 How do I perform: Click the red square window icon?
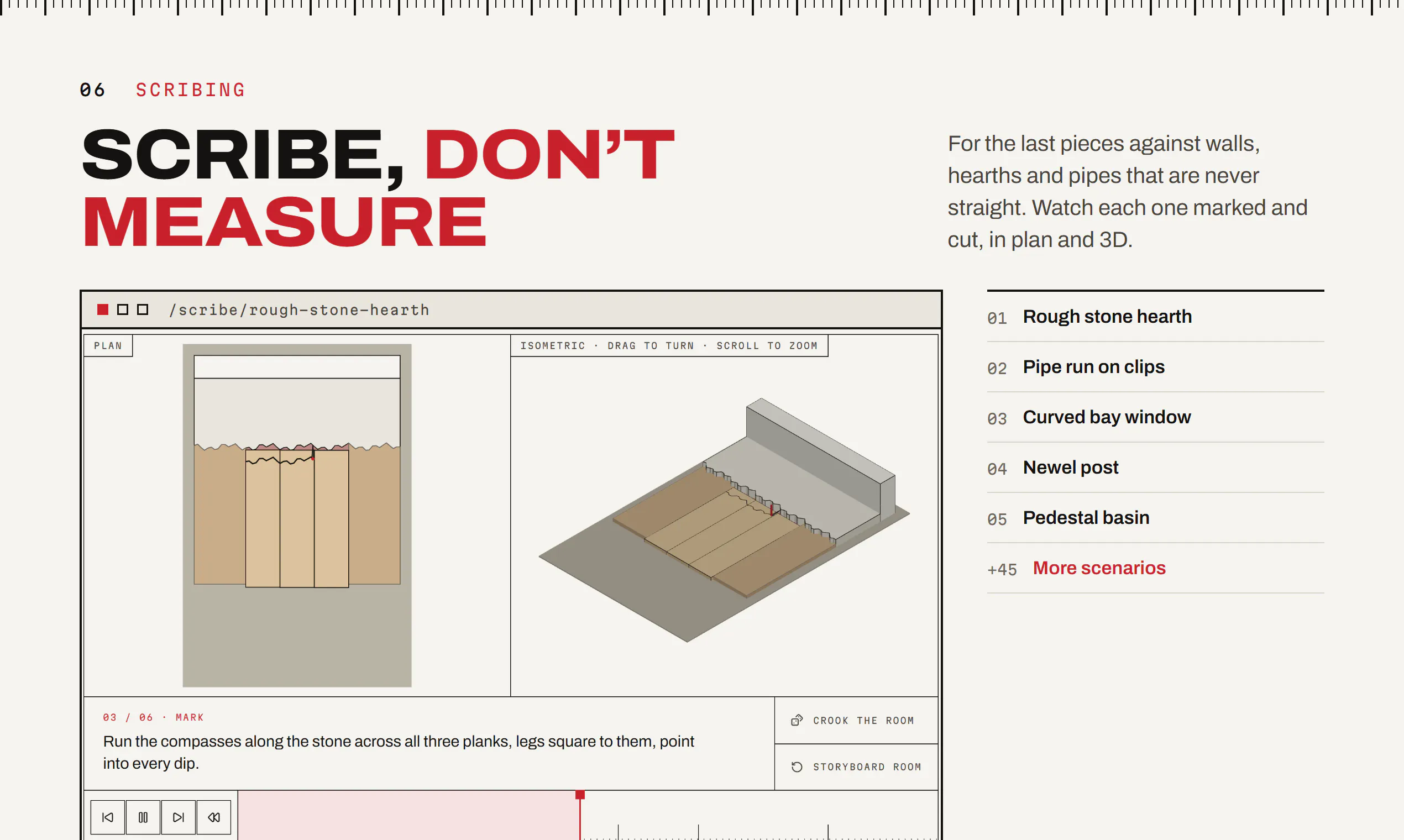[102, 309]
